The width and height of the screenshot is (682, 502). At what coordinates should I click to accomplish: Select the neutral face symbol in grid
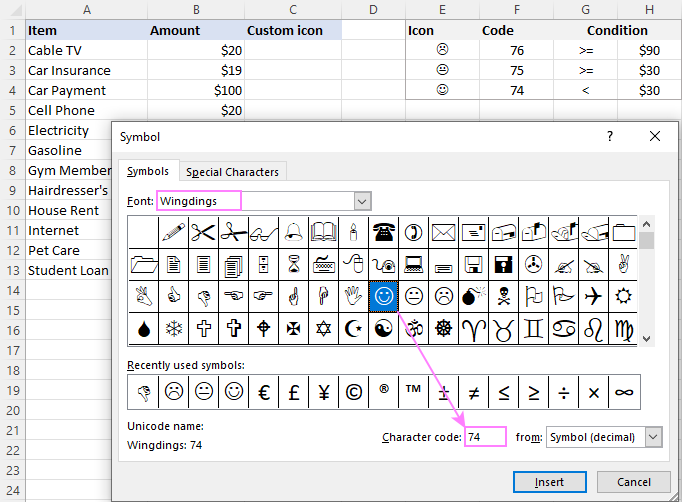click(x=414, y=297)
